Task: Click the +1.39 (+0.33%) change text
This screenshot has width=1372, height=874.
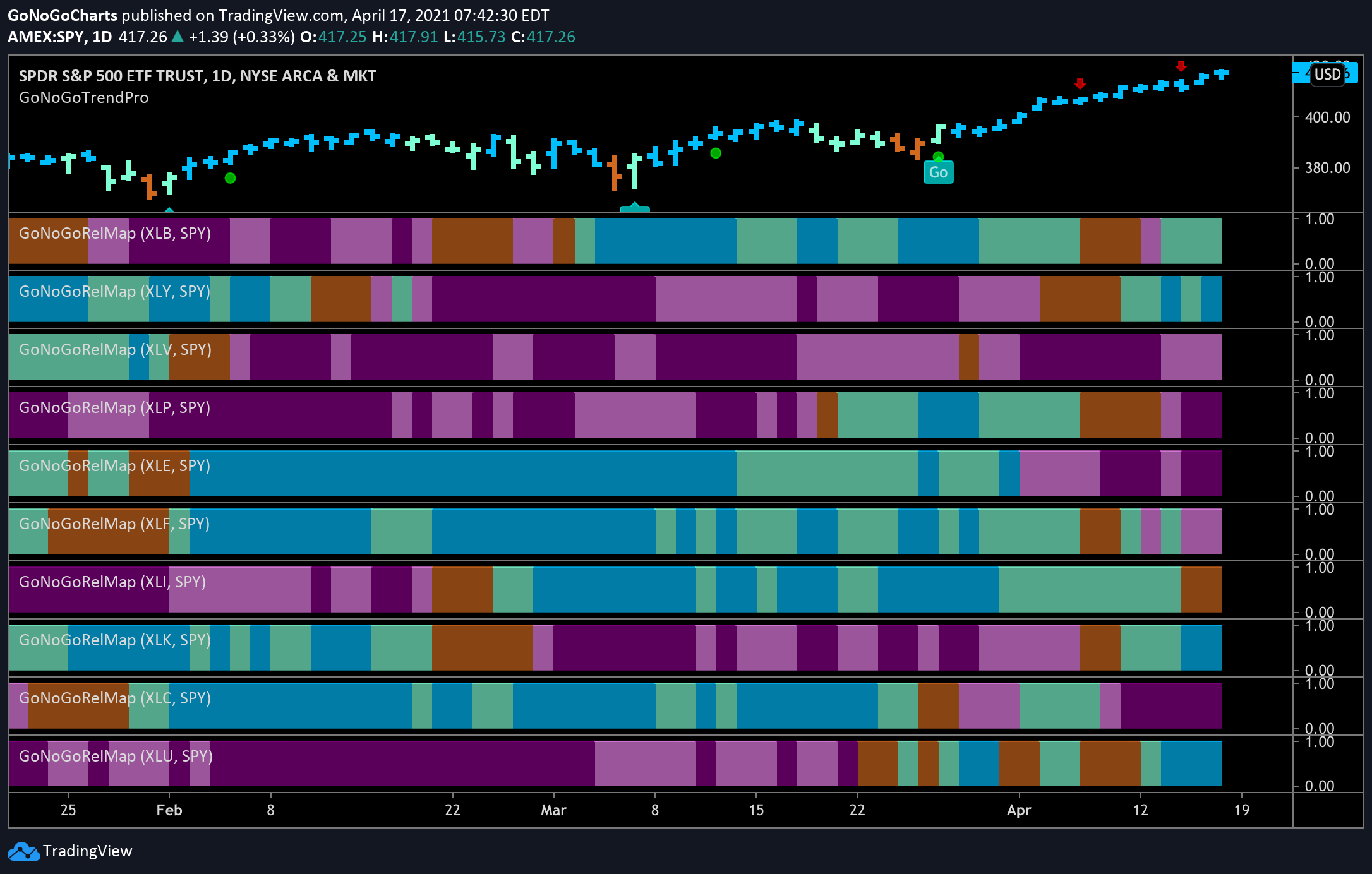Action: point(241,37)
